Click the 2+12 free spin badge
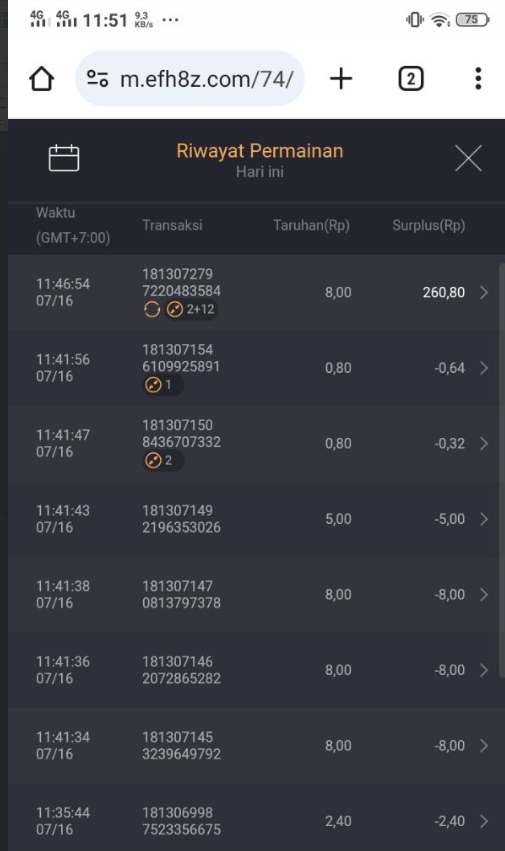 point(191,309)
